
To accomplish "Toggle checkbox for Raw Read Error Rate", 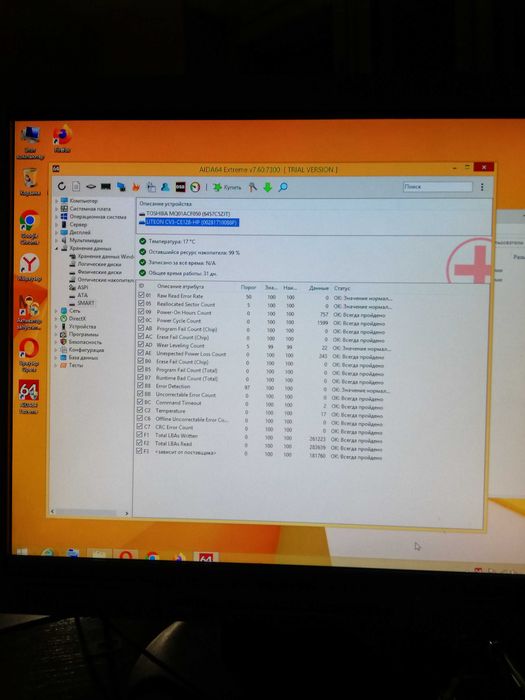I will (x=141, y=296).
